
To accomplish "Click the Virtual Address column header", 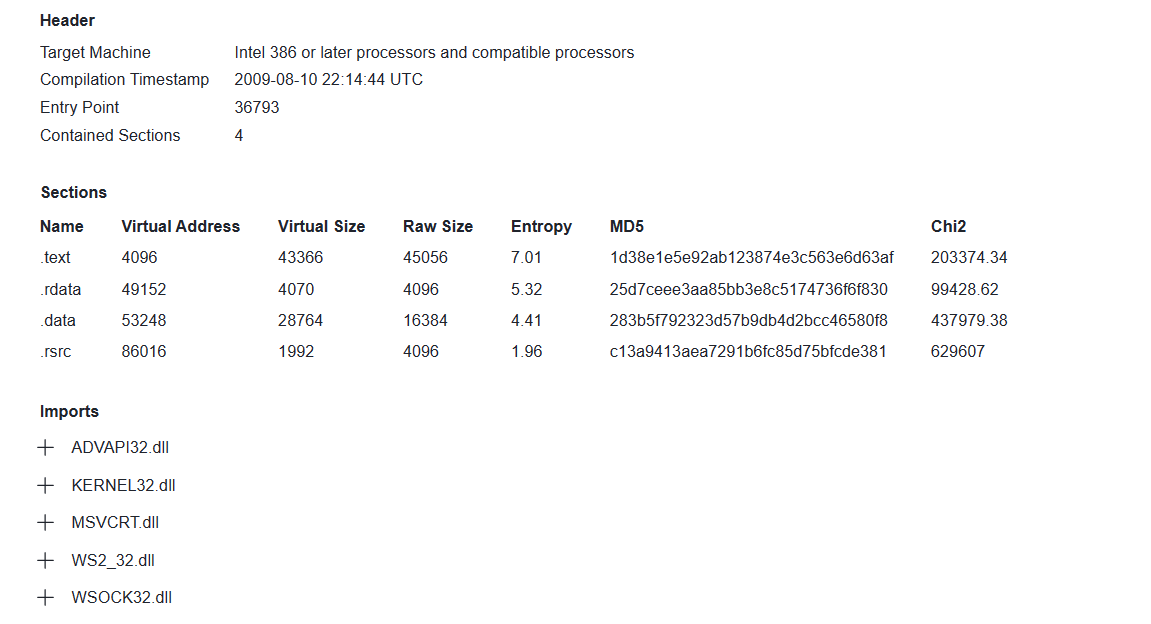I will coord(180,226).
